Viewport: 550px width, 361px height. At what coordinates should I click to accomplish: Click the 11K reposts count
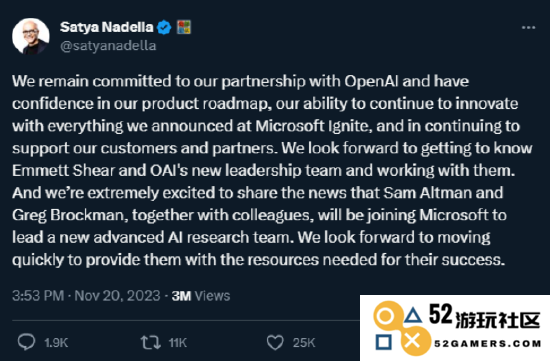(177, 343)
